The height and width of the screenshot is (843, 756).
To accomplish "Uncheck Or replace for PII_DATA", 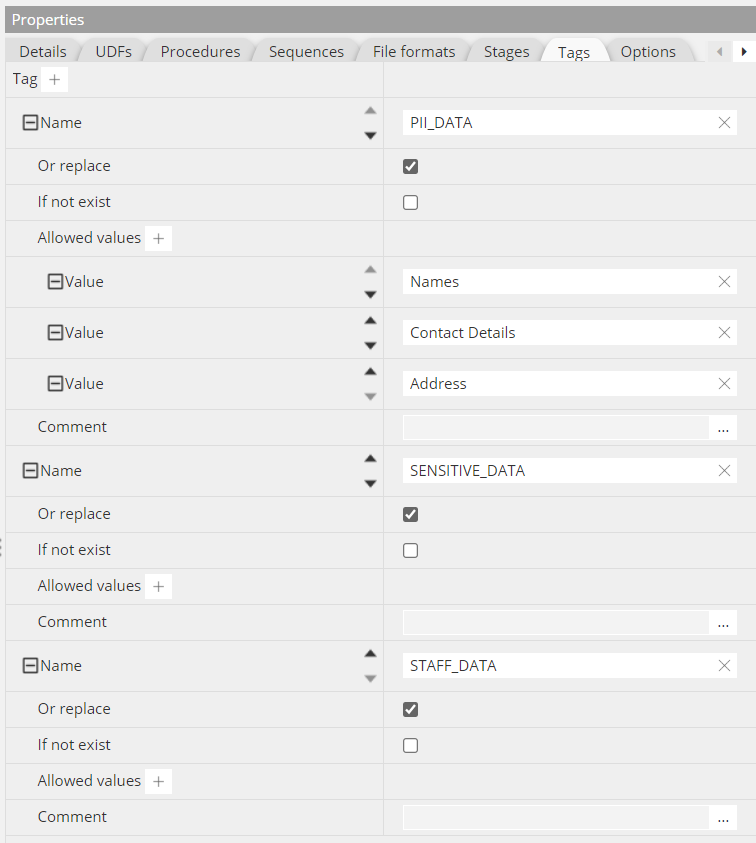I will 410,166.
